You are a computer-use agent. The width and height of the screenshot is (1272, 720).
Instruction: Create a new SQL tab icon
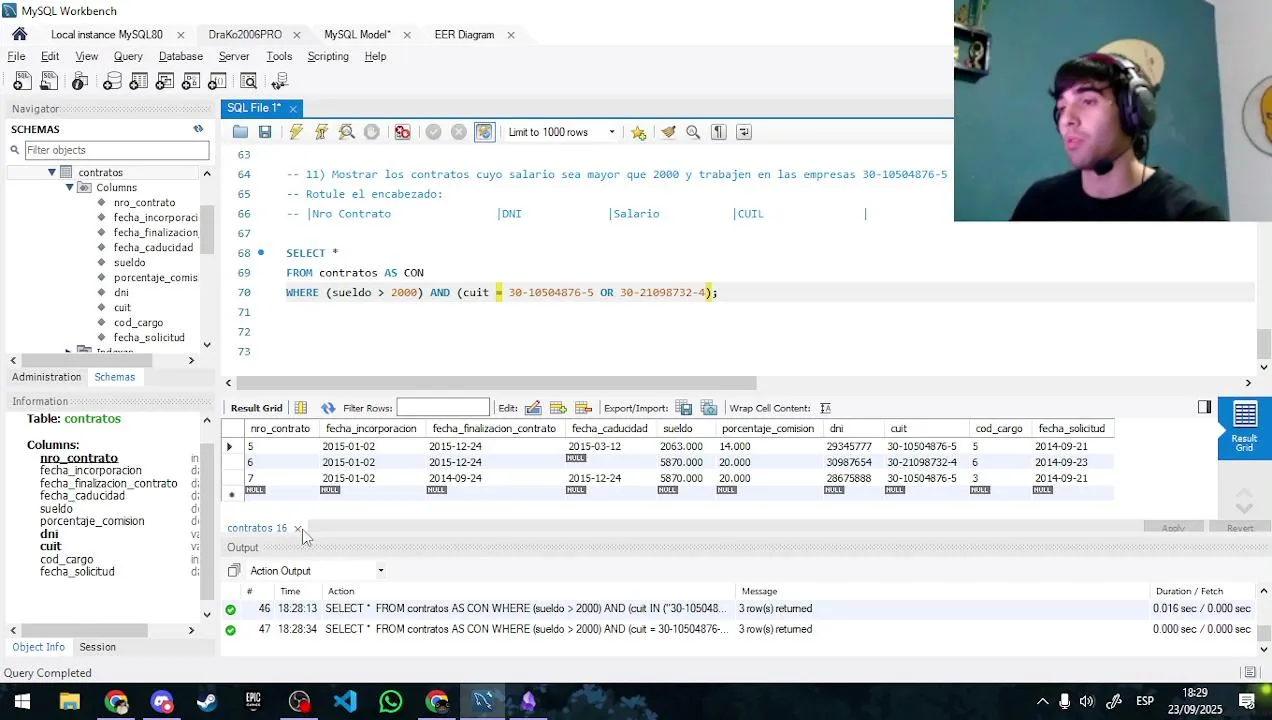tap(22, 81)
